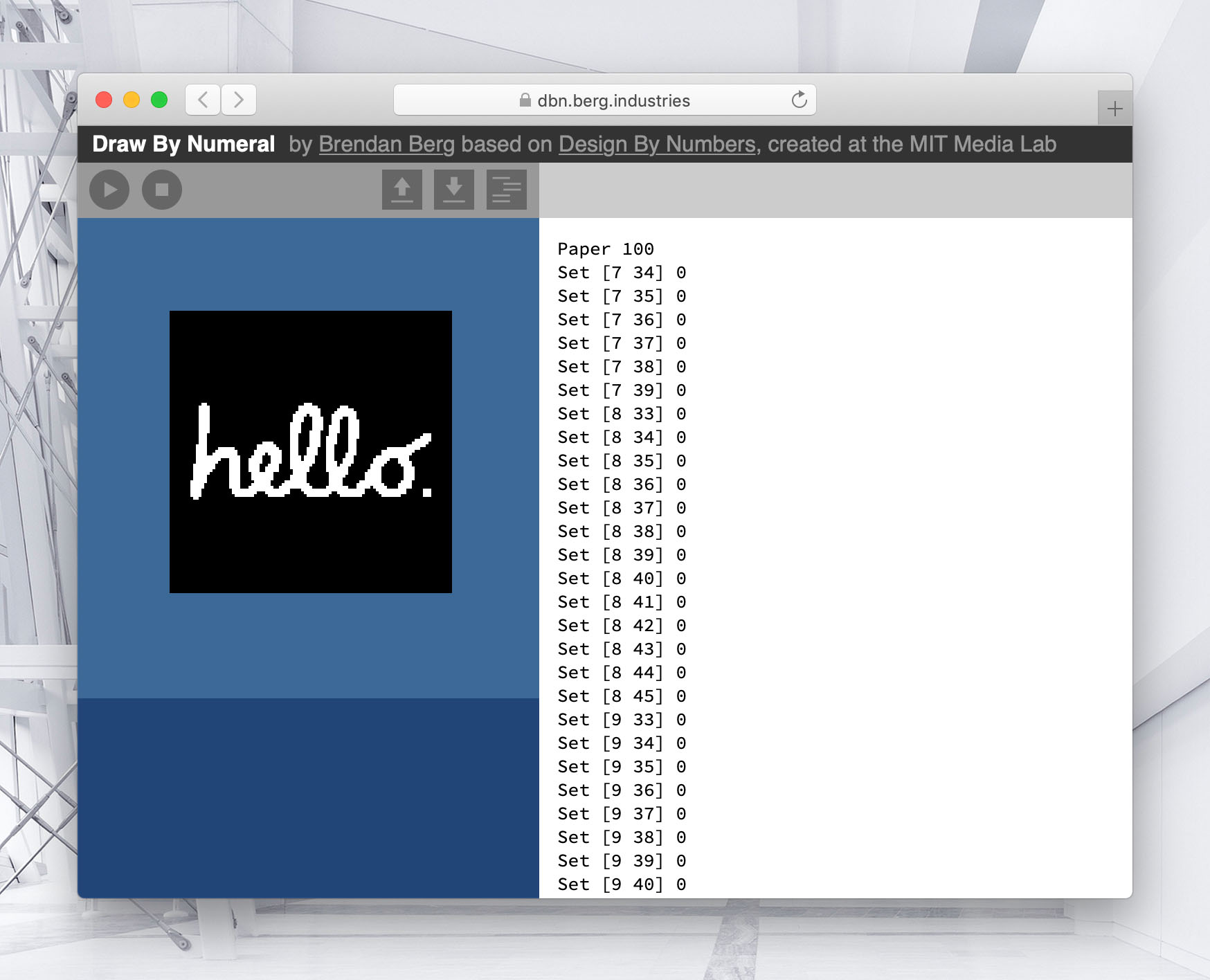Close the browser window with red button
1210x980 pixels.
tap(104, 100)
